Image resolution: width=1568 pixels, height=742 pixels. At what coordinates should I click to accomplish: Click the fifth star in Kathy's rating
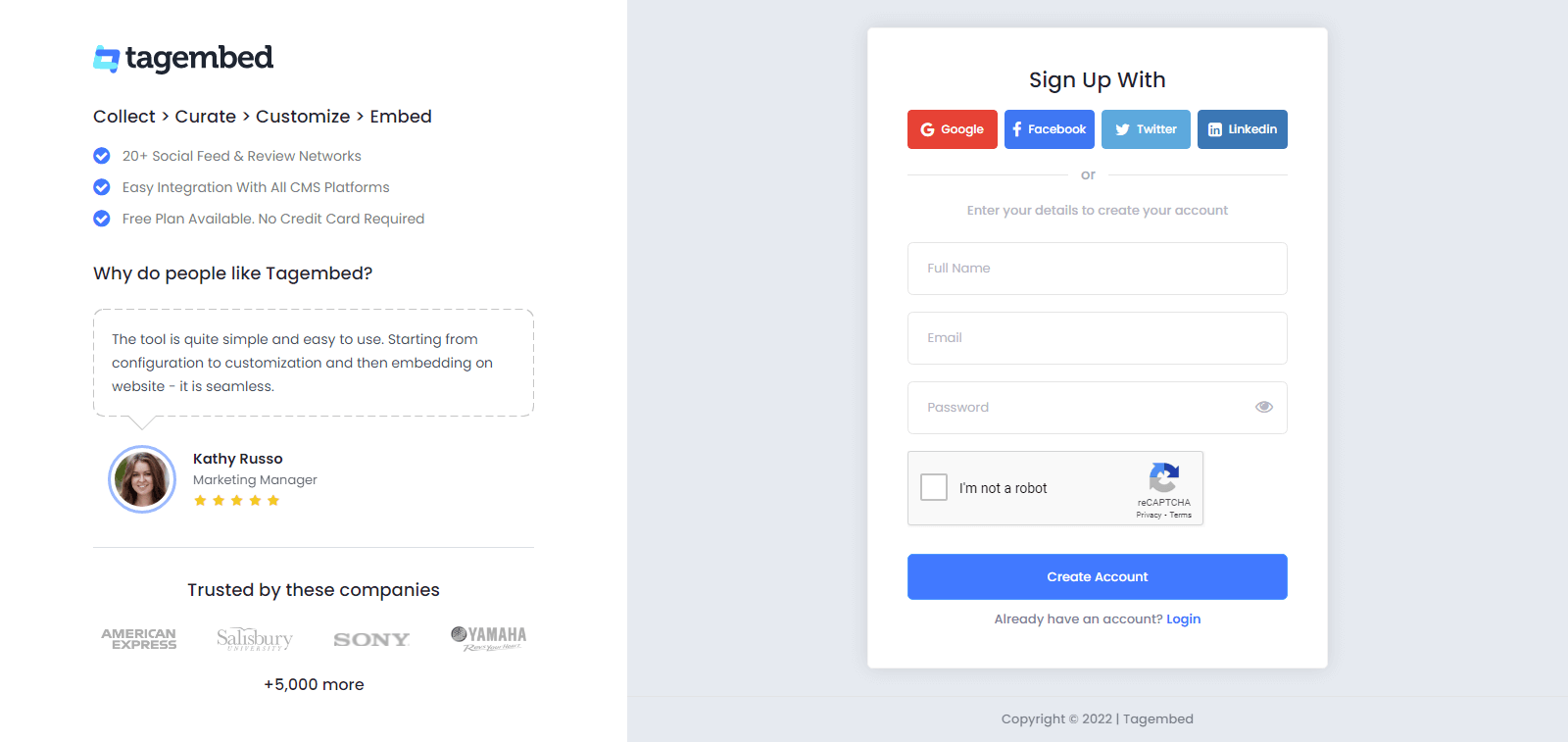click(x=272, y=500)
